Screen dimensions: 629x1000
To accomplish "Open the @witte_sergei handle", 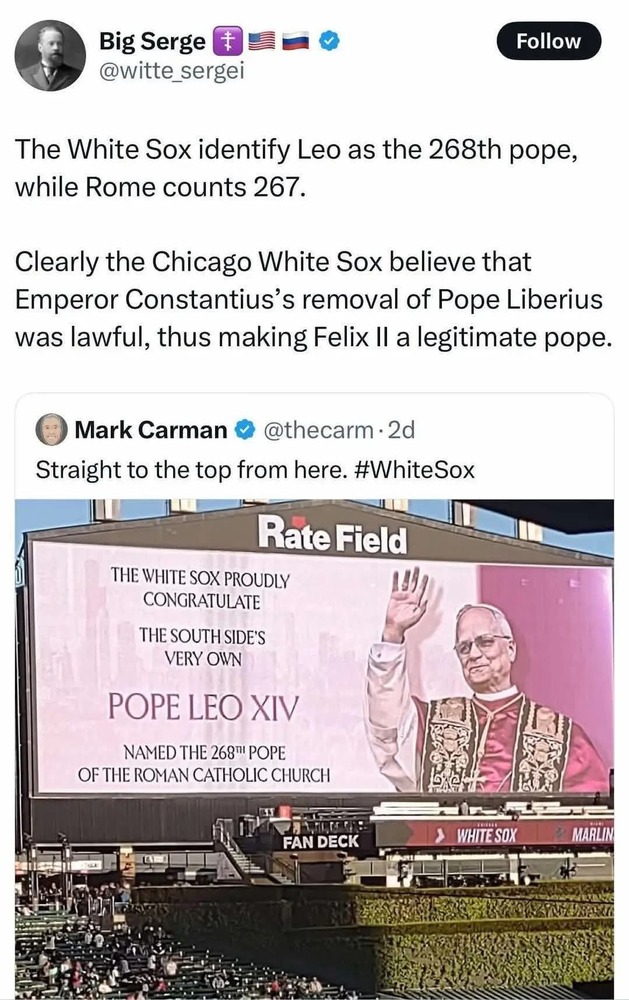I will click(171, 71).
